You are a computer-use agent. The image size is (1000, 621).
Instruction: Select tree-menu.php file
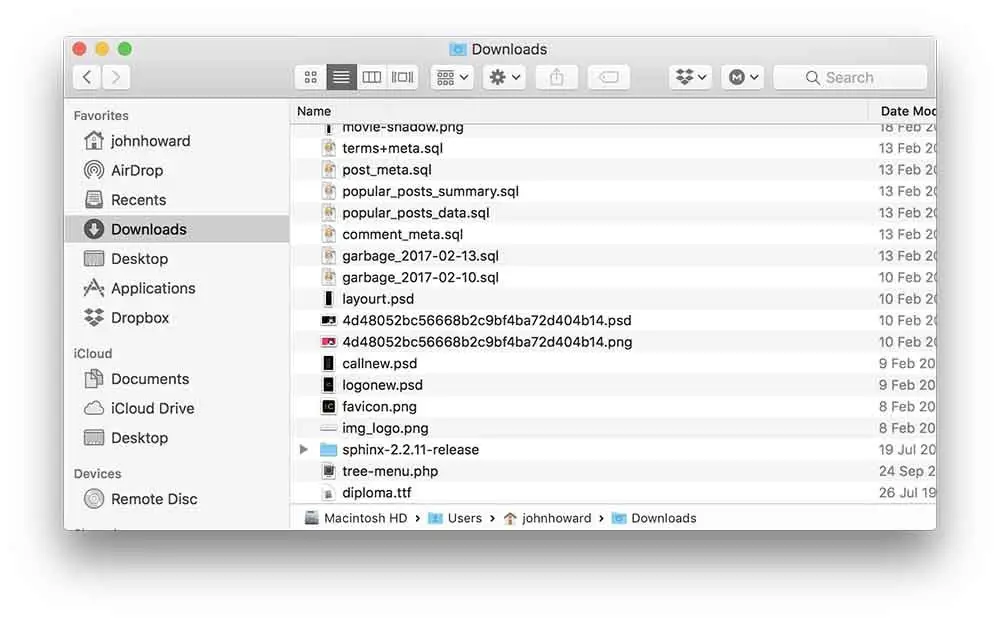coord(614,471)
